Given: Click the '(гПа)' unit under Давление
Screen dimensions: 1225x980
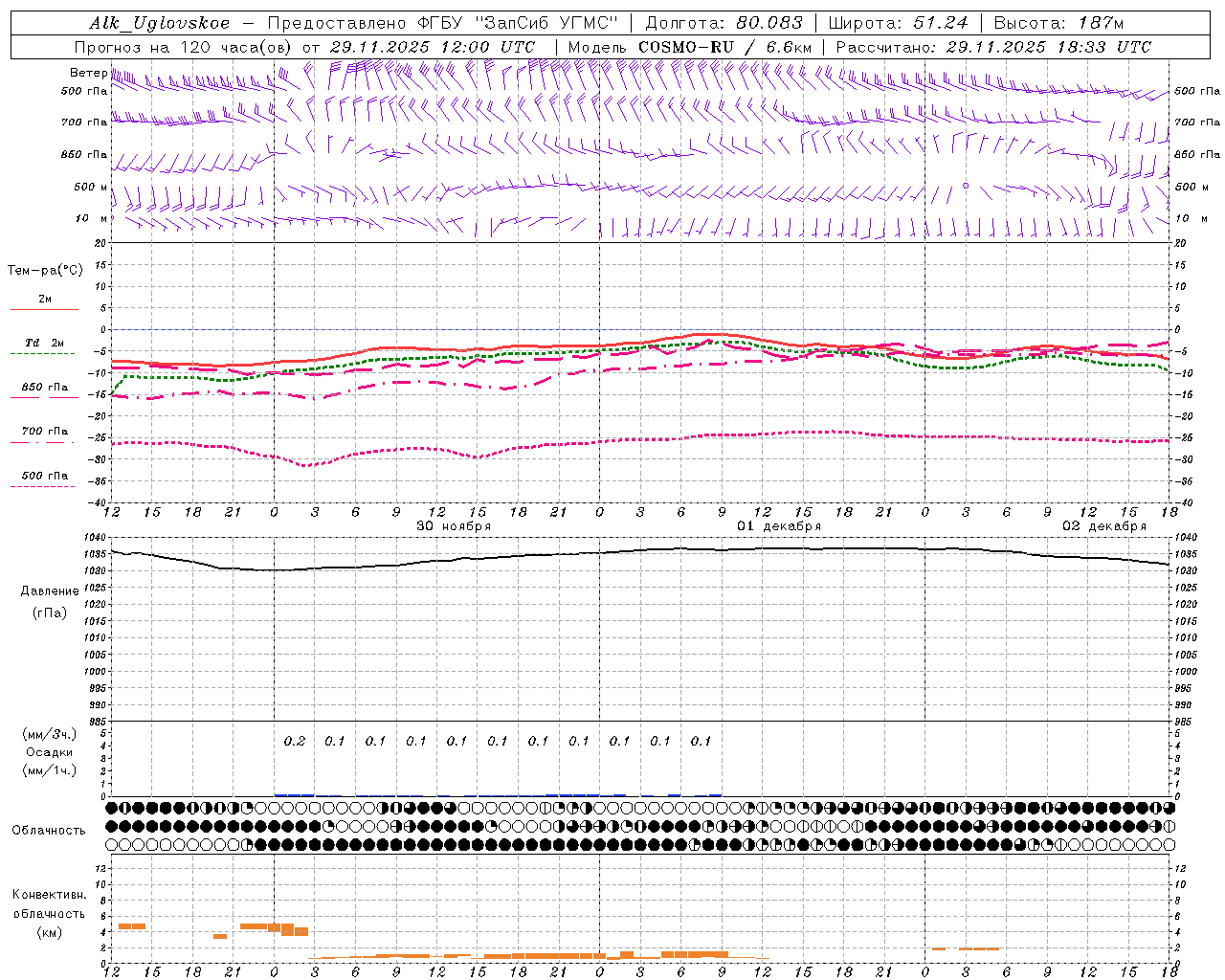Looking at the screenshot, I should (50, 612).
